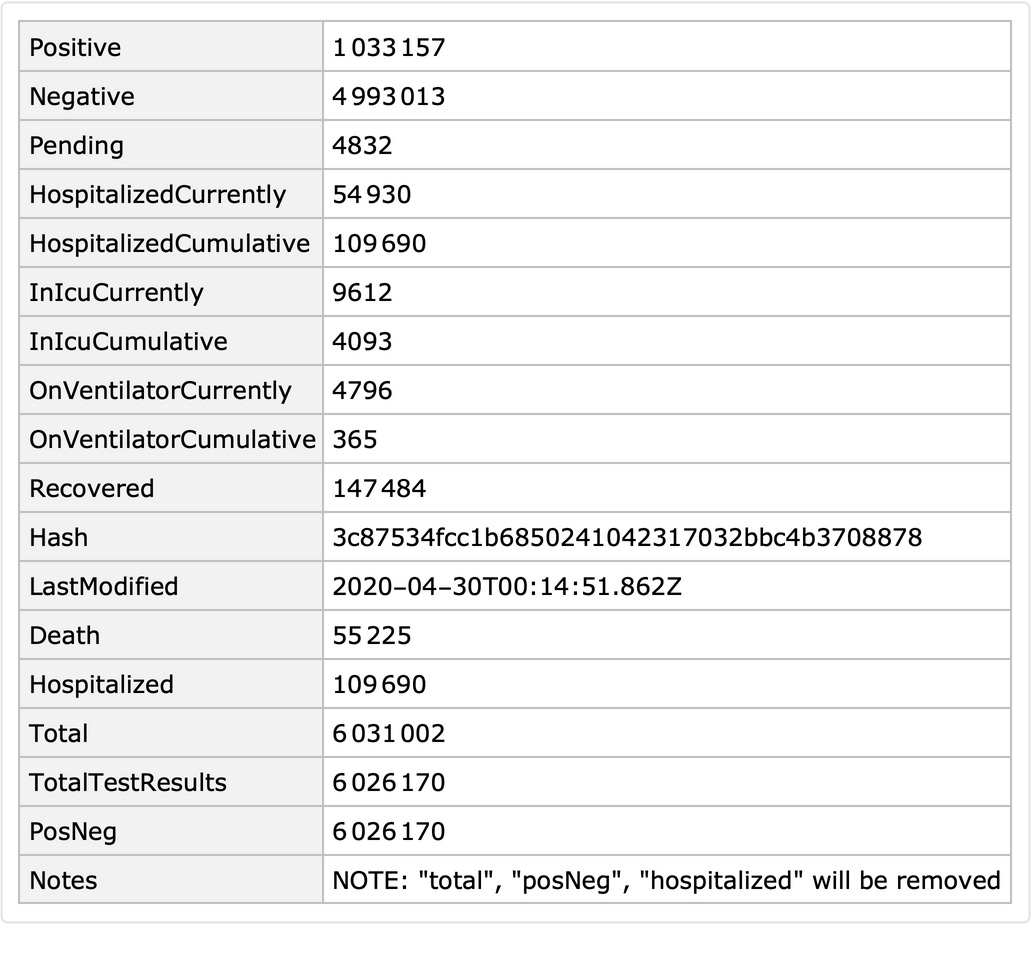Select the value 1033157 next to Positive
The image size is (1032, 954).
pos(388,47)
